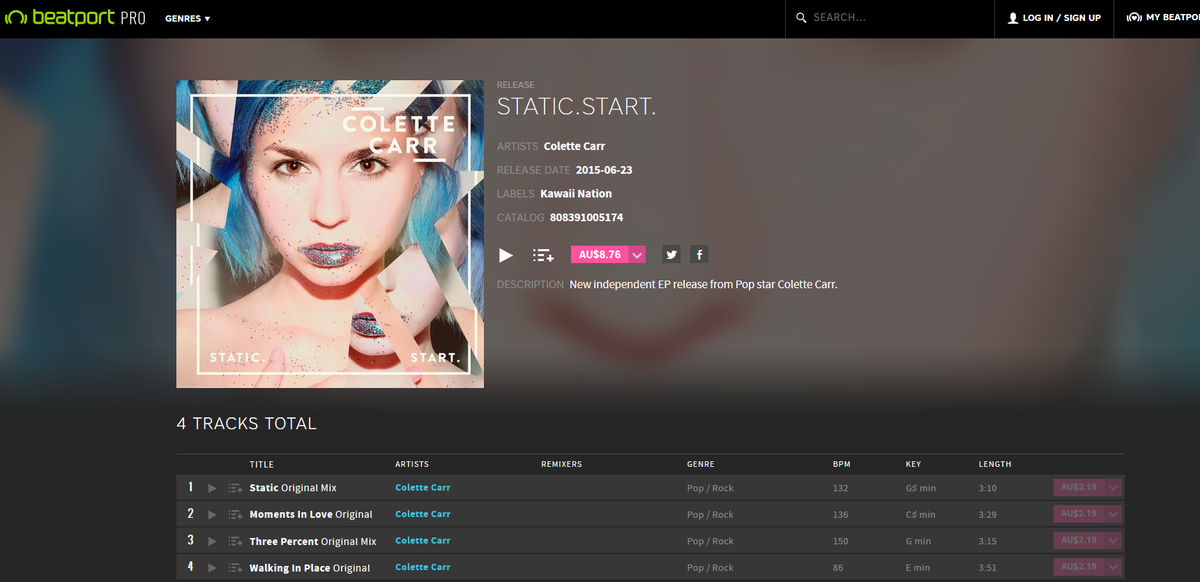Open the Genres menu
Viewport: 1200px width, 582px height.
(187, 18)
